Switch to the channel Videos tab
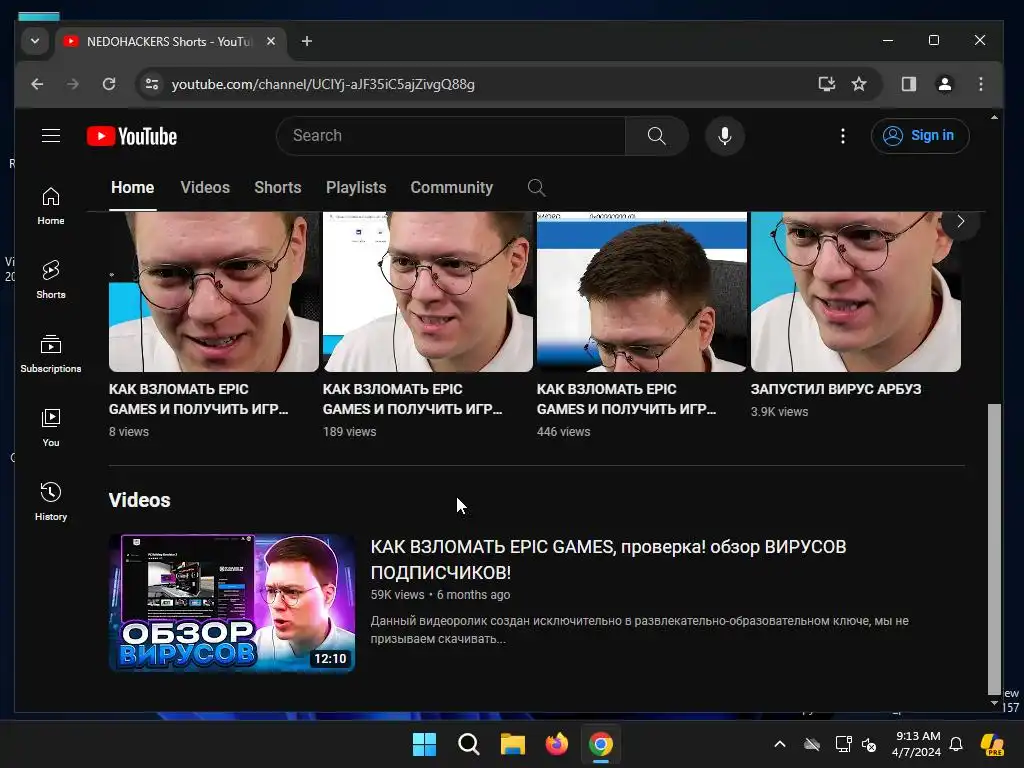The image size is (1024, 768). point(205,187)
